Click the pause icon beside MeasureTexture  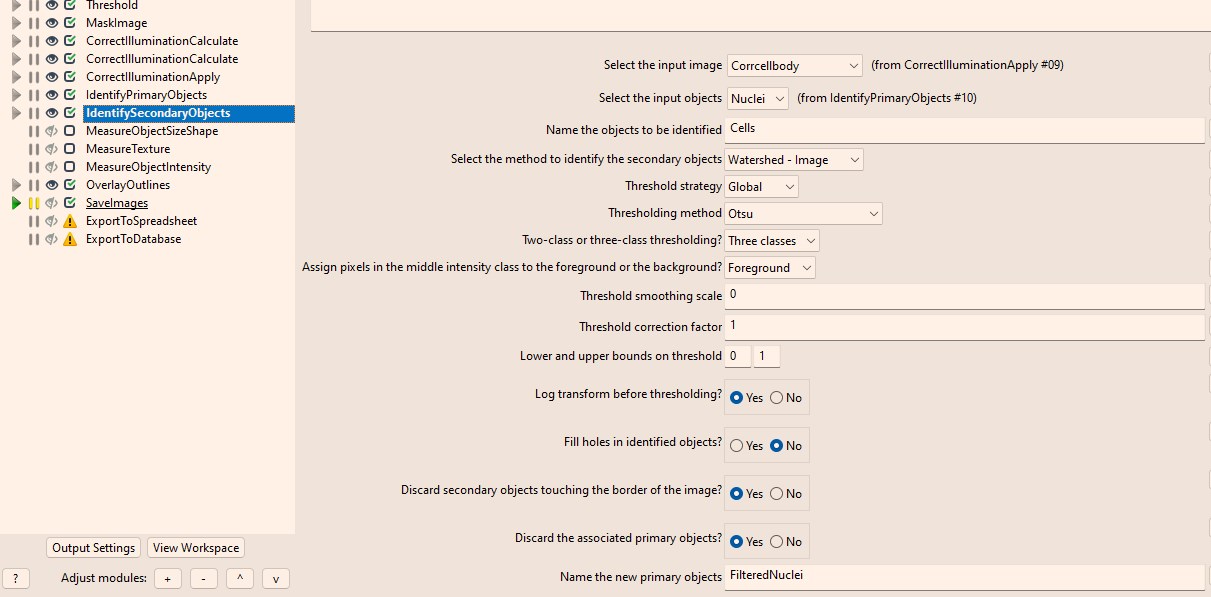click(x=33, y=148)
